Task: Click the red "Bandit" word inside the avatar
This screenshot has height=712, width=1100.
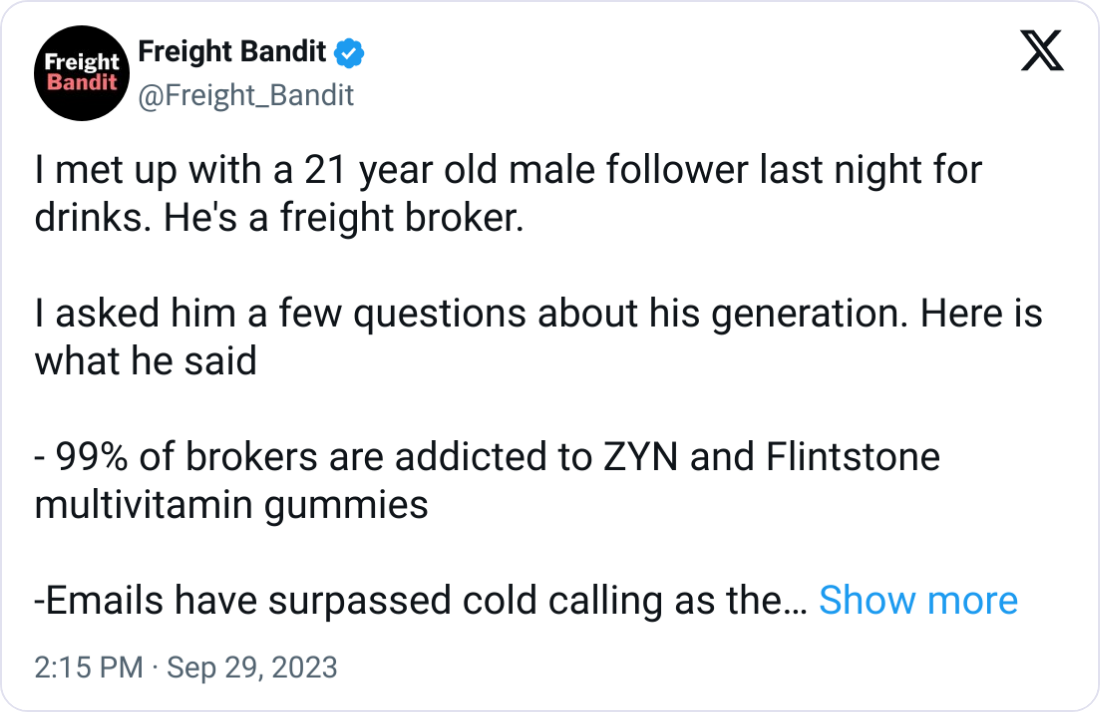Action: tap(82, 83)
